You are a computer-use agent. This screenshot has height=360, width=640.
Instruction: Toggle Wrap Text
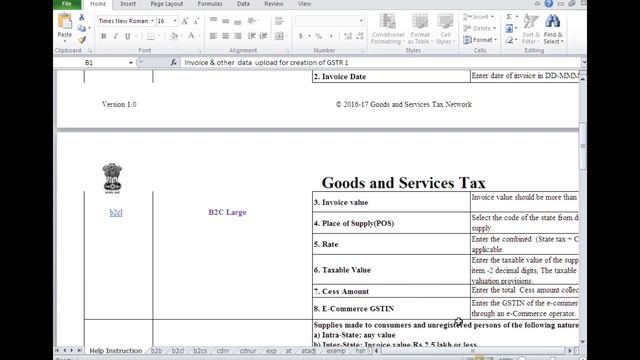pos(279,20)
